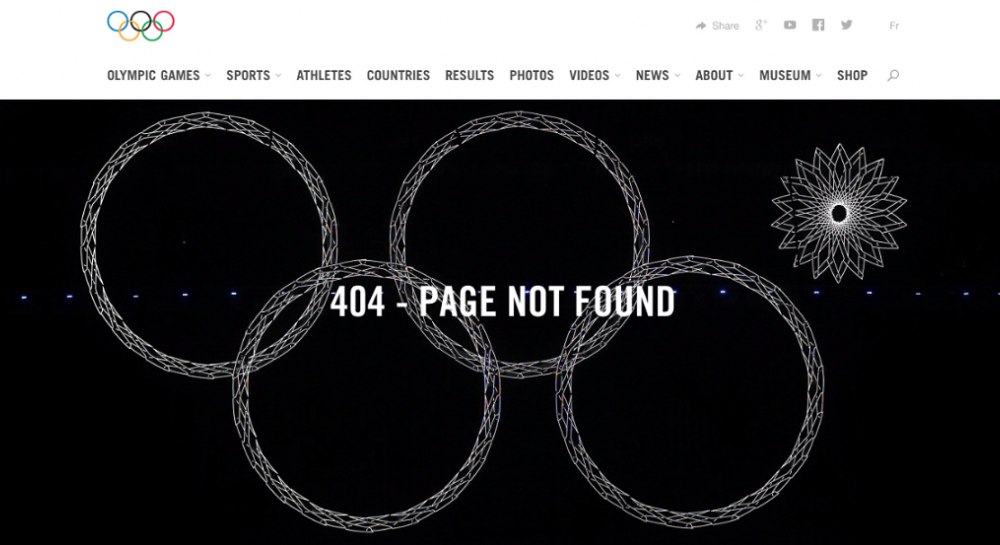Open the YouTube icon link
Viewport: 1000px width, 545px height.
pos(790,25)
